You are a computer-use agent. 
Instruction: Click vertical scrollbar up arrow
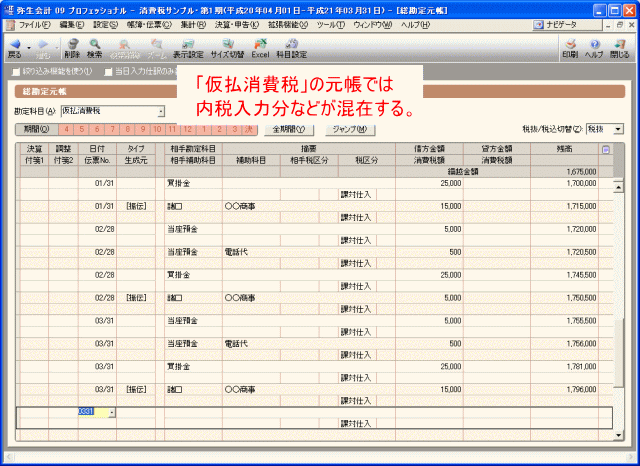[618, 187]
